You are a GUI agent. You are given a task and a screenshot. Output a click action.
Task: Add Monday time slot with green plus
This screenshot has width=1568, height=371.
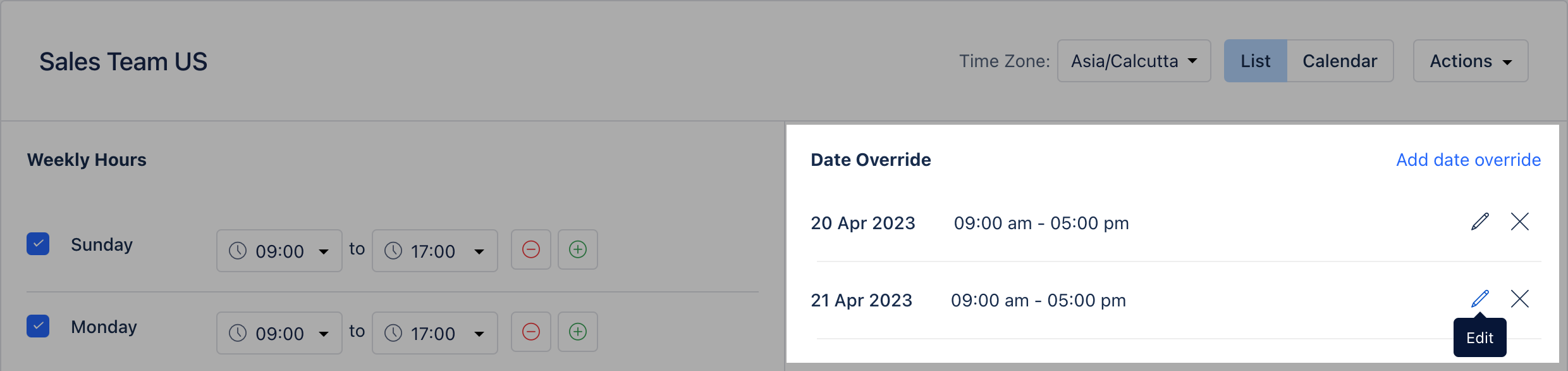click(578, 332)
